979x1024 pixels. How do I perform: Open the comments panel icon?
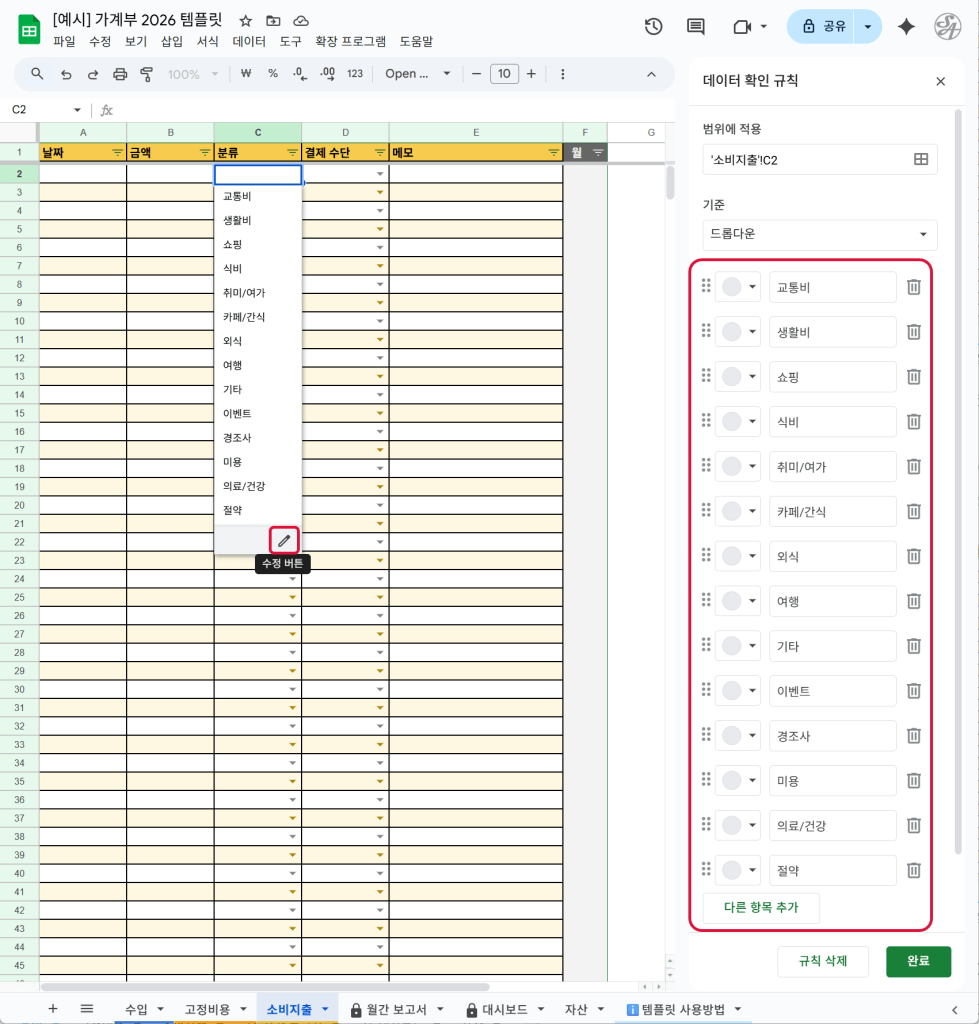(696, 27)
